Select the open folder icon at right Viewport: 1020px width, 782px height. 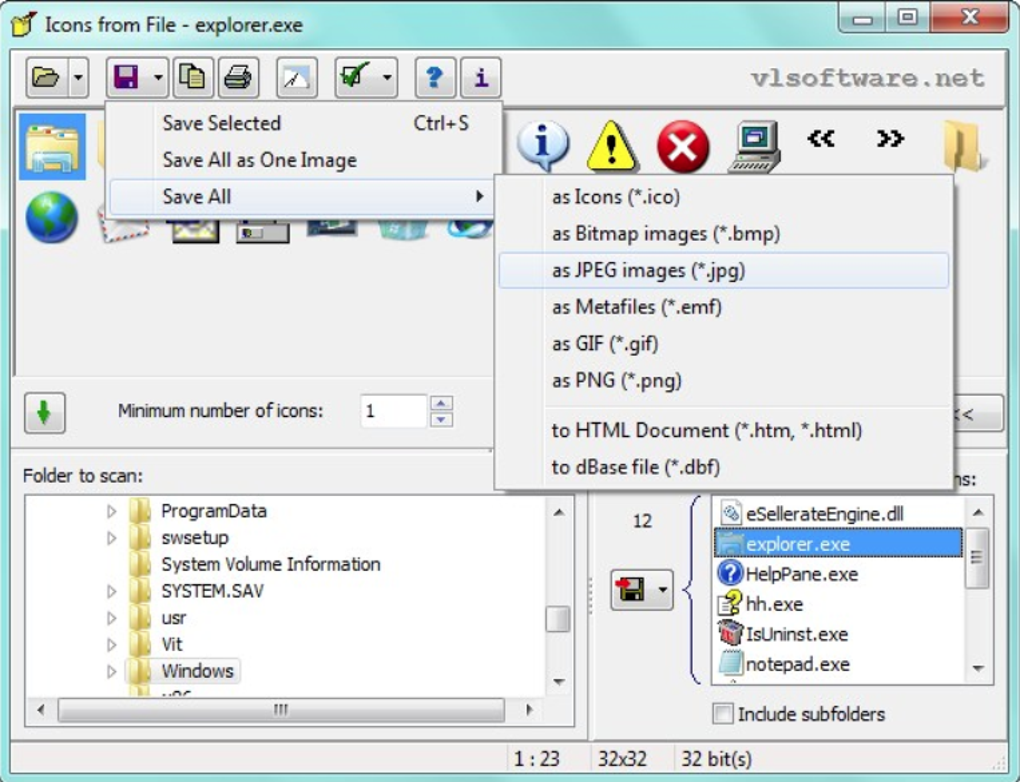click(964, 146)
